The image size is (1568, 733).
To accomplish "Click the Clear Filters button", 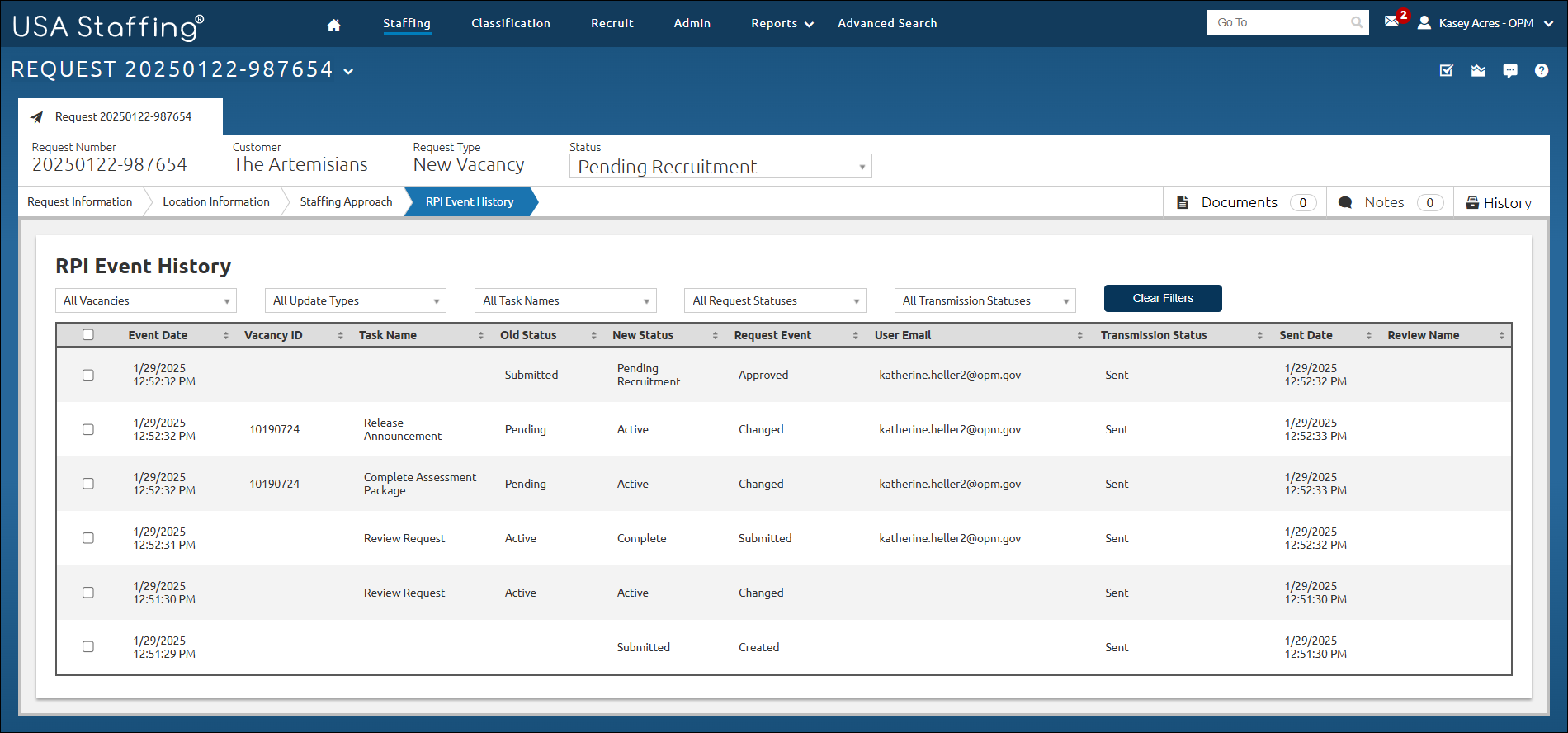I will (1163, 298).
